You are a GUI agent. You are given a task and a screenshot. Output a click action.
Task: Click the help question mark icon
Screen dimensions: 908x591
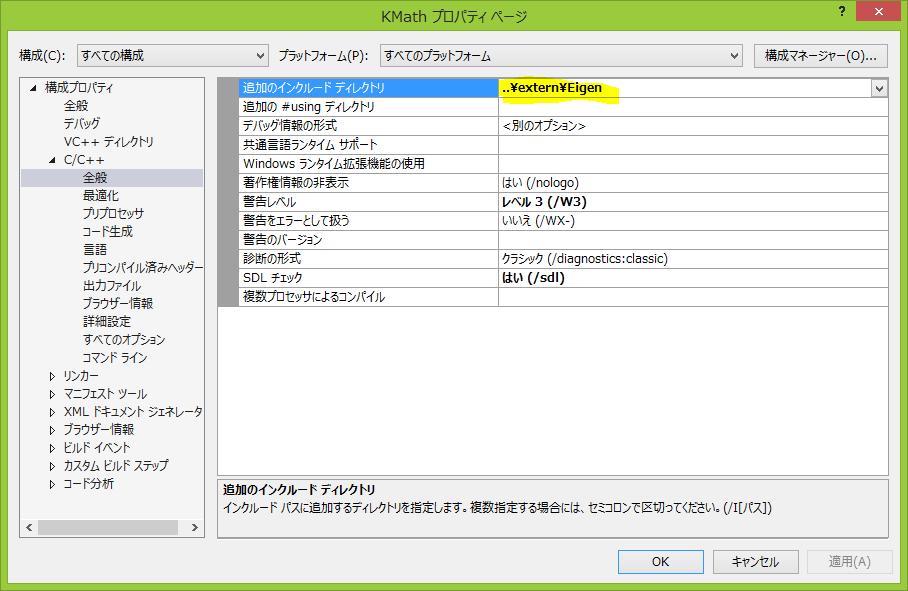tap(842, 12)
